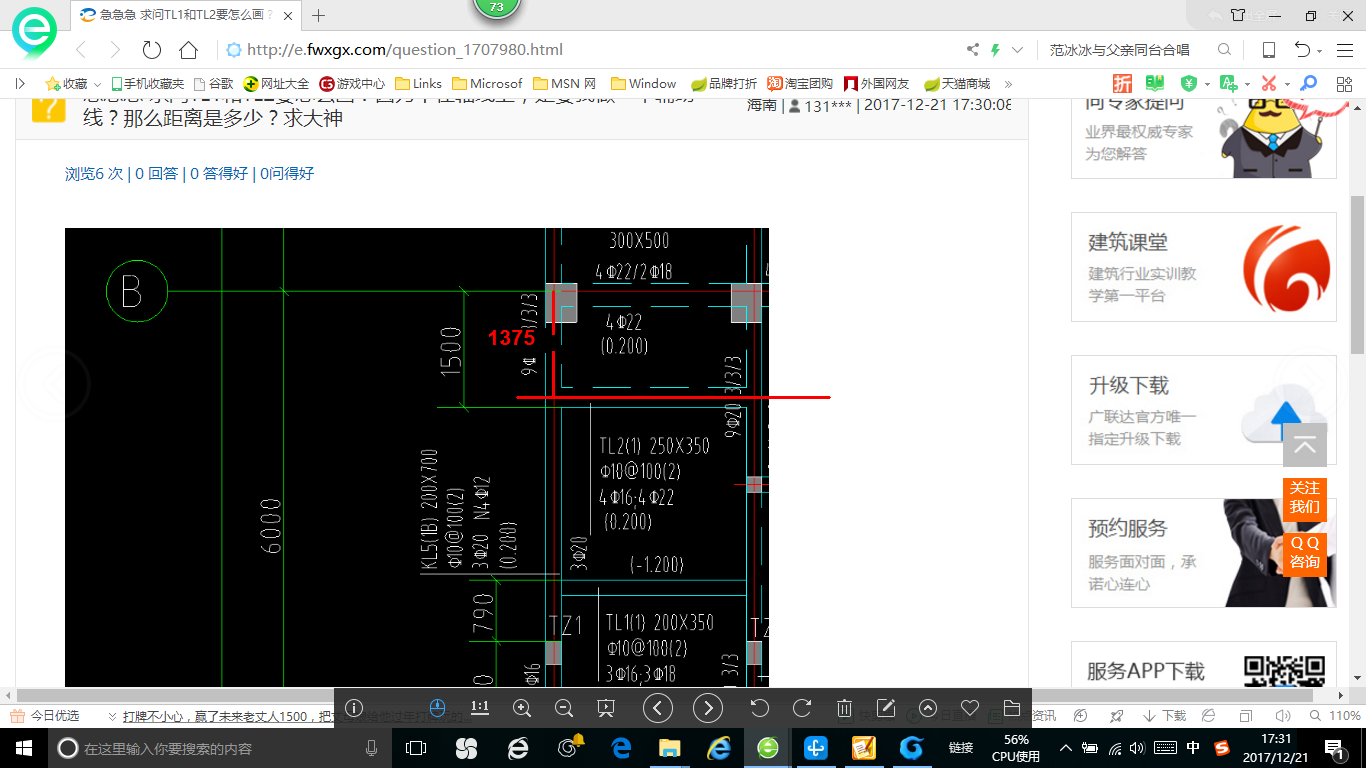Click the up-arrow circle icon in viewer toolbar
The width and height of the screenshot is (1366, 768).
click(x=928, y=708)
